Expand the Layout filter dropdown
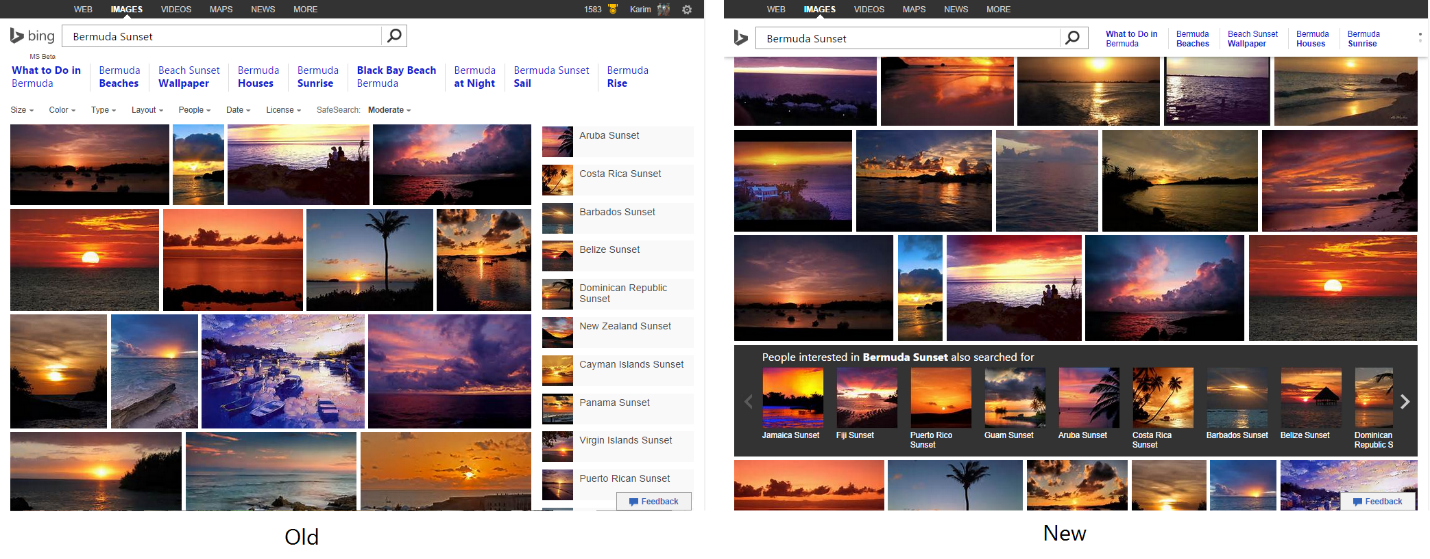Viewport: 1430px width, 559px height. [147, 110]
